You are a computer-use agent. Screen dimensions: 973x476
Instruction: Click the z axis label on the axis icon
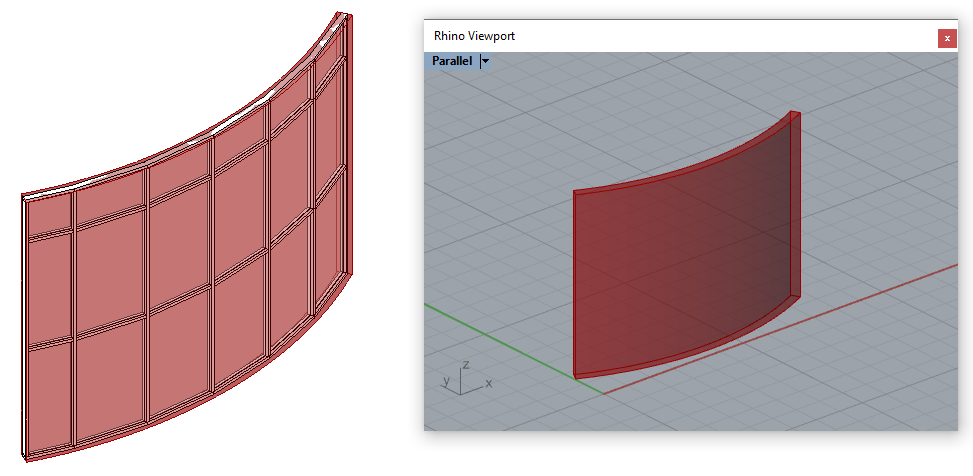[x=466, y=365]
